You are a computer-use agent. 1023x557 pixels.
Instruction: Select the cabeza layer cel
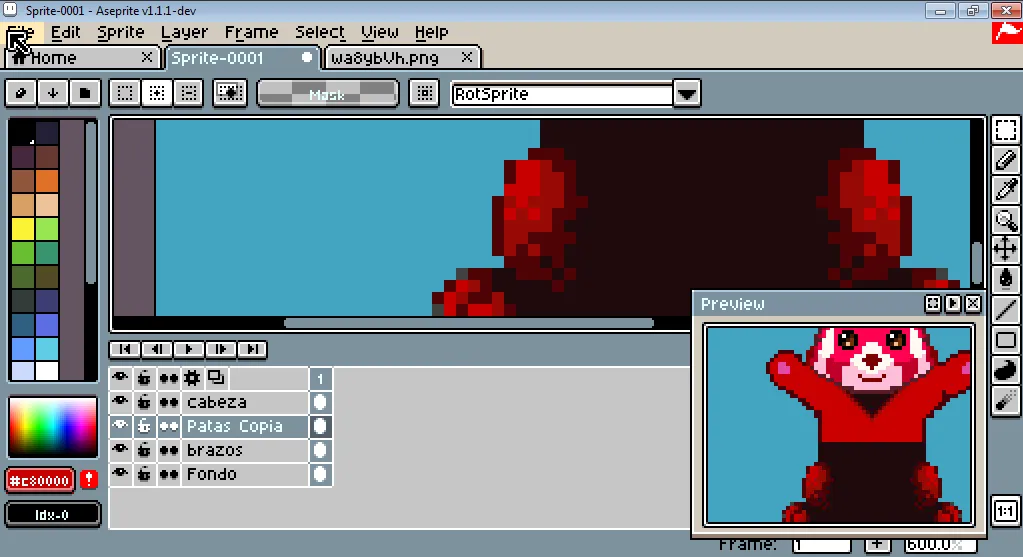[320, 402]
